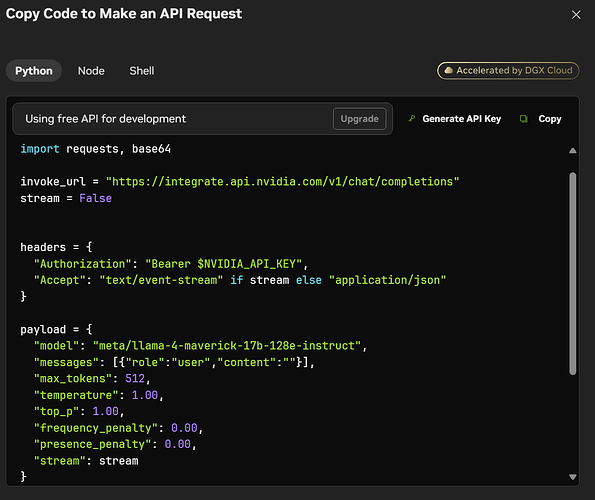Click the Upgrade button
Image resolution: width=595 pixels, height=500 pixels.
coord(359,119)
